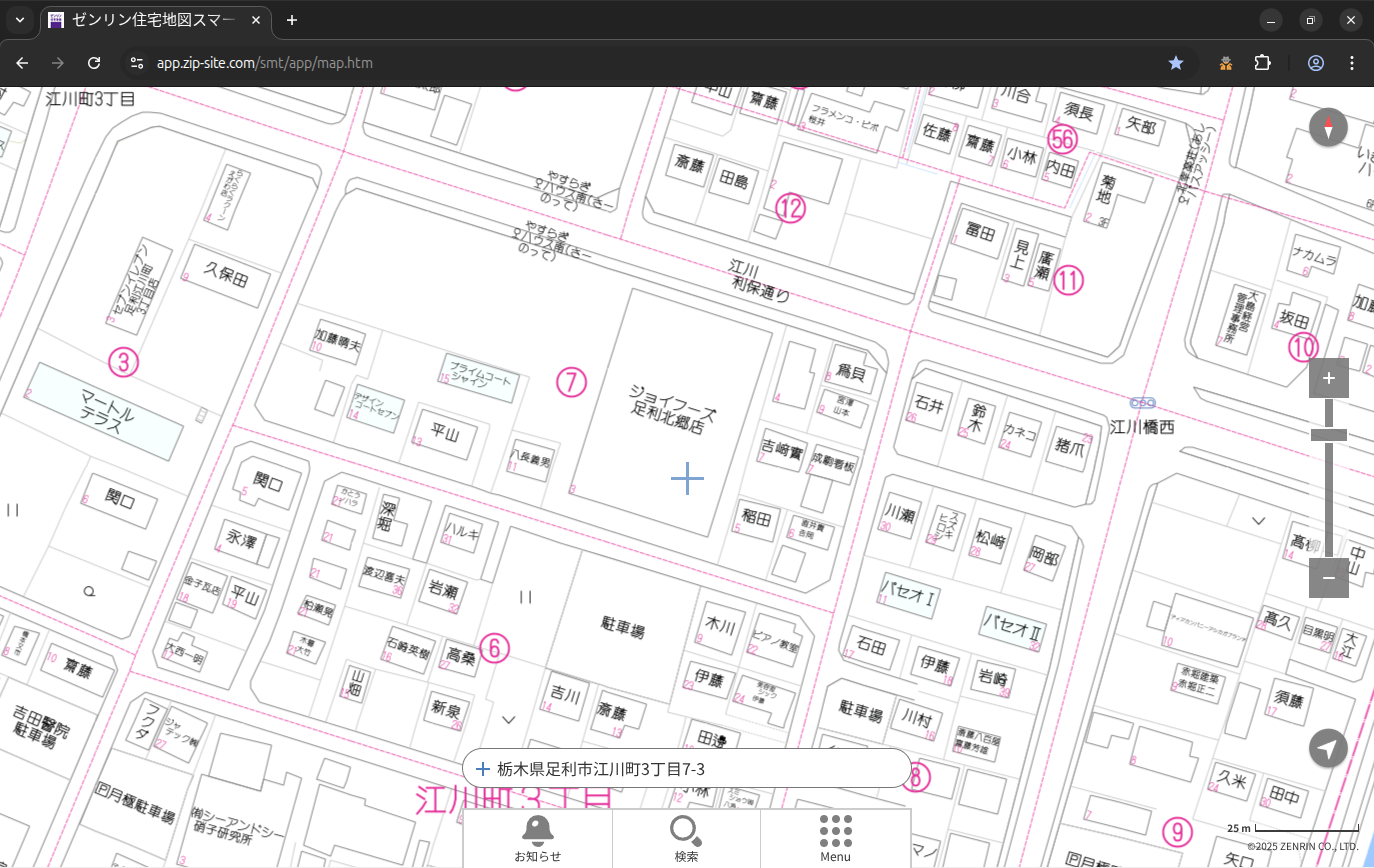Click the current location arrow icon
This screenshot has height=868, width=1374.
pyautogui.click(x=1328, y=748)
